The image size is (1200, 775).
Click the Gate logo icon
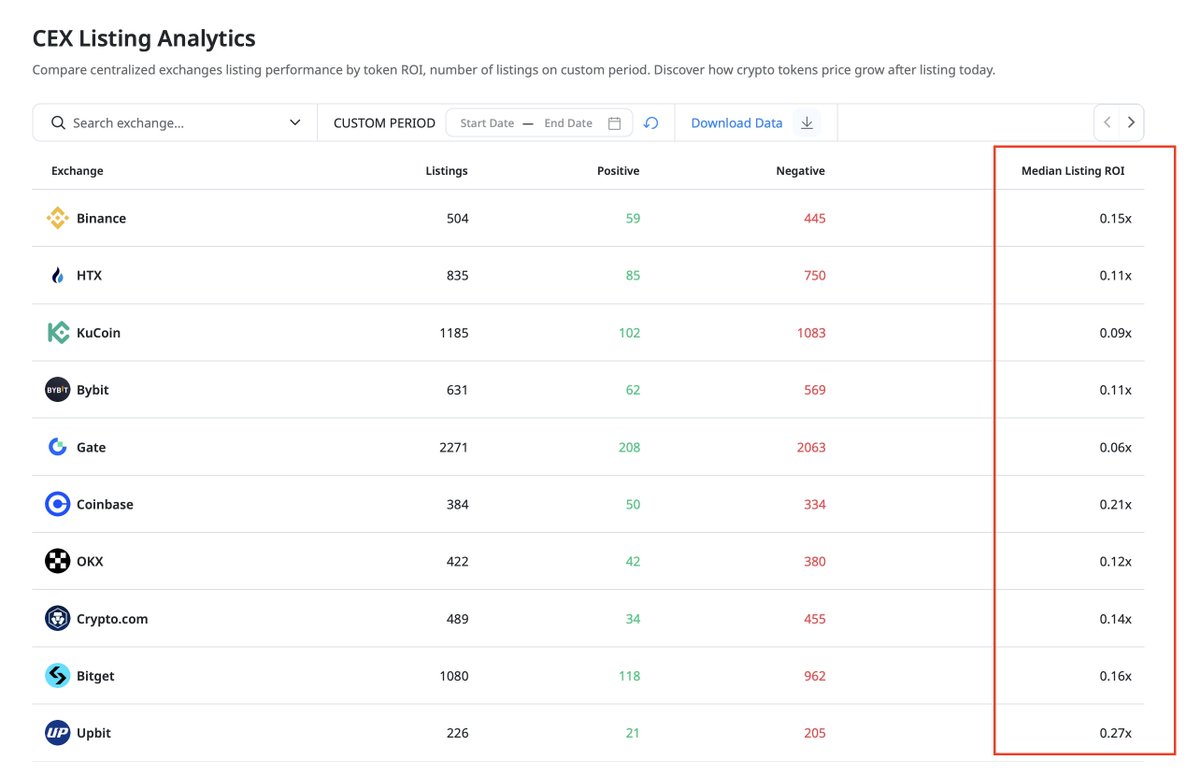[x=58, y=447]
